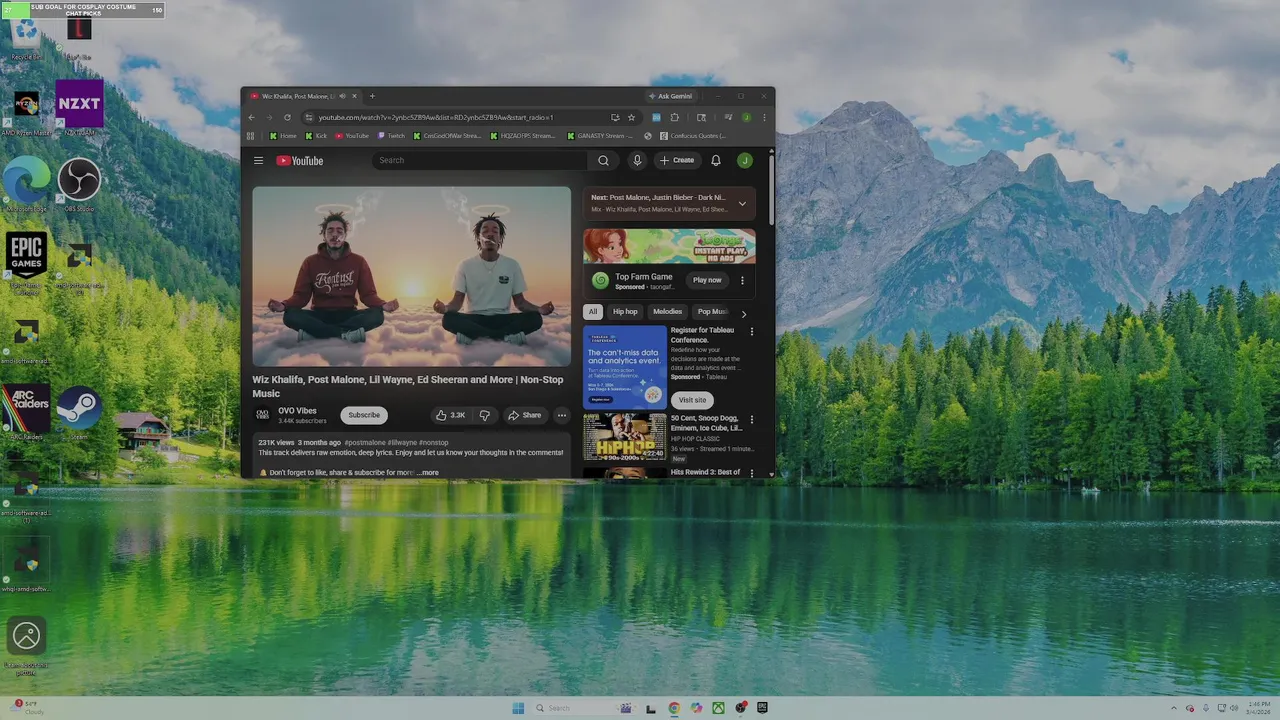Open the YouTube bookmark
Viewport: 1280px width, 720px height.
352,136
